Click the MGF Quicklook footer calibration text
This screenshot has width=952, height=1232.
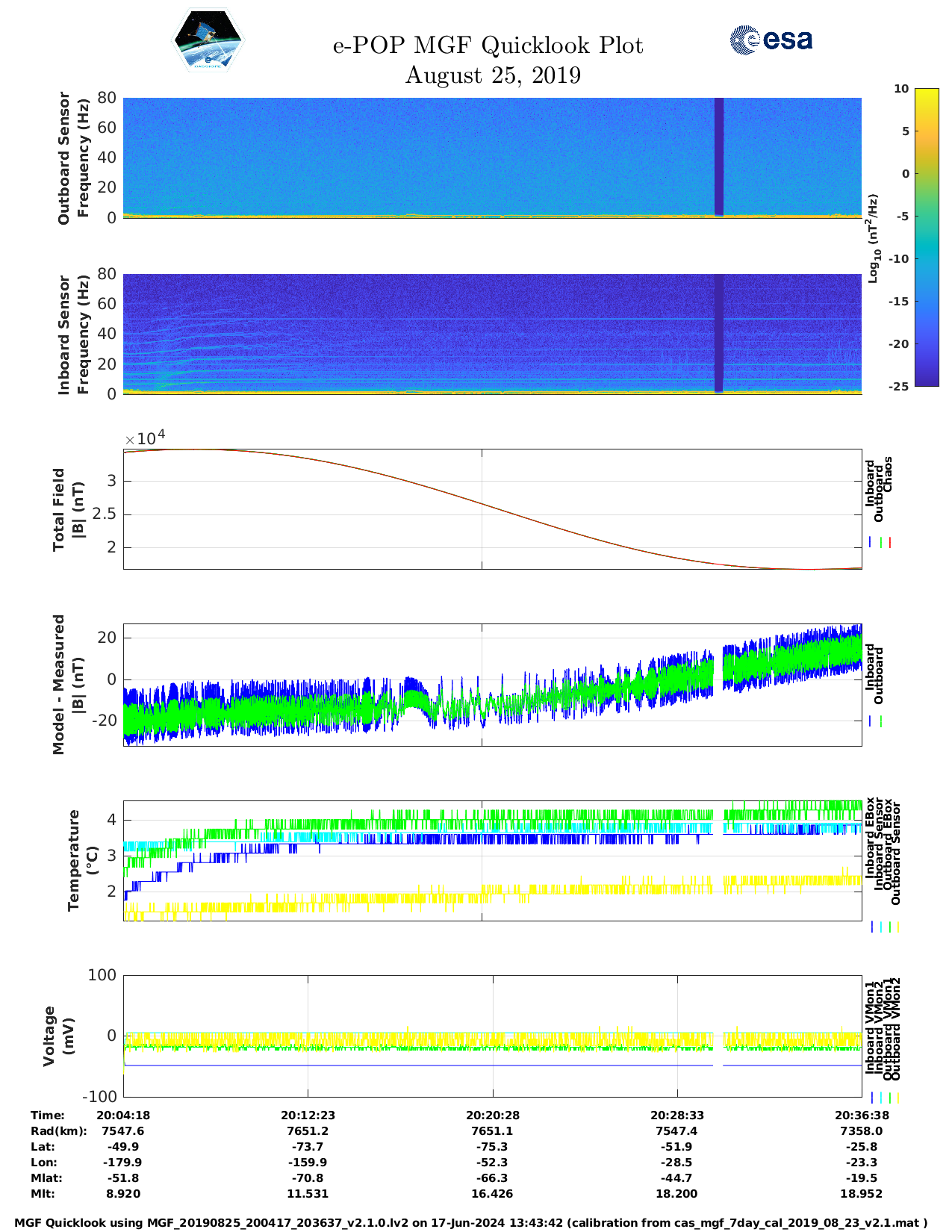(471, 1222)
